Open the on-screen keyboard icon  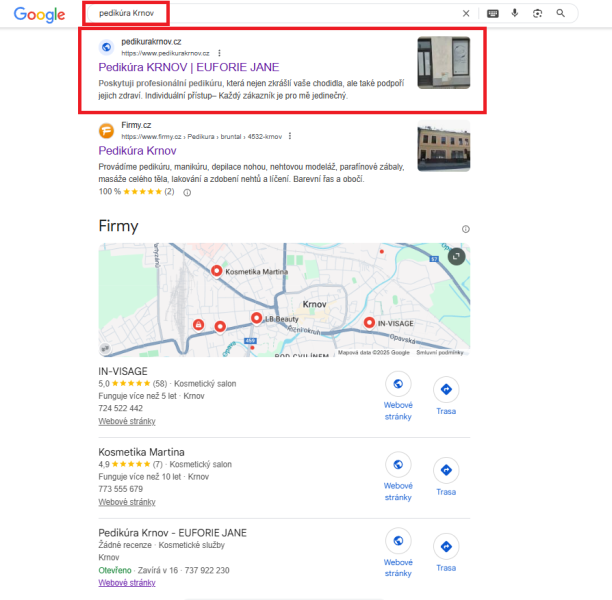click(493, 14)
